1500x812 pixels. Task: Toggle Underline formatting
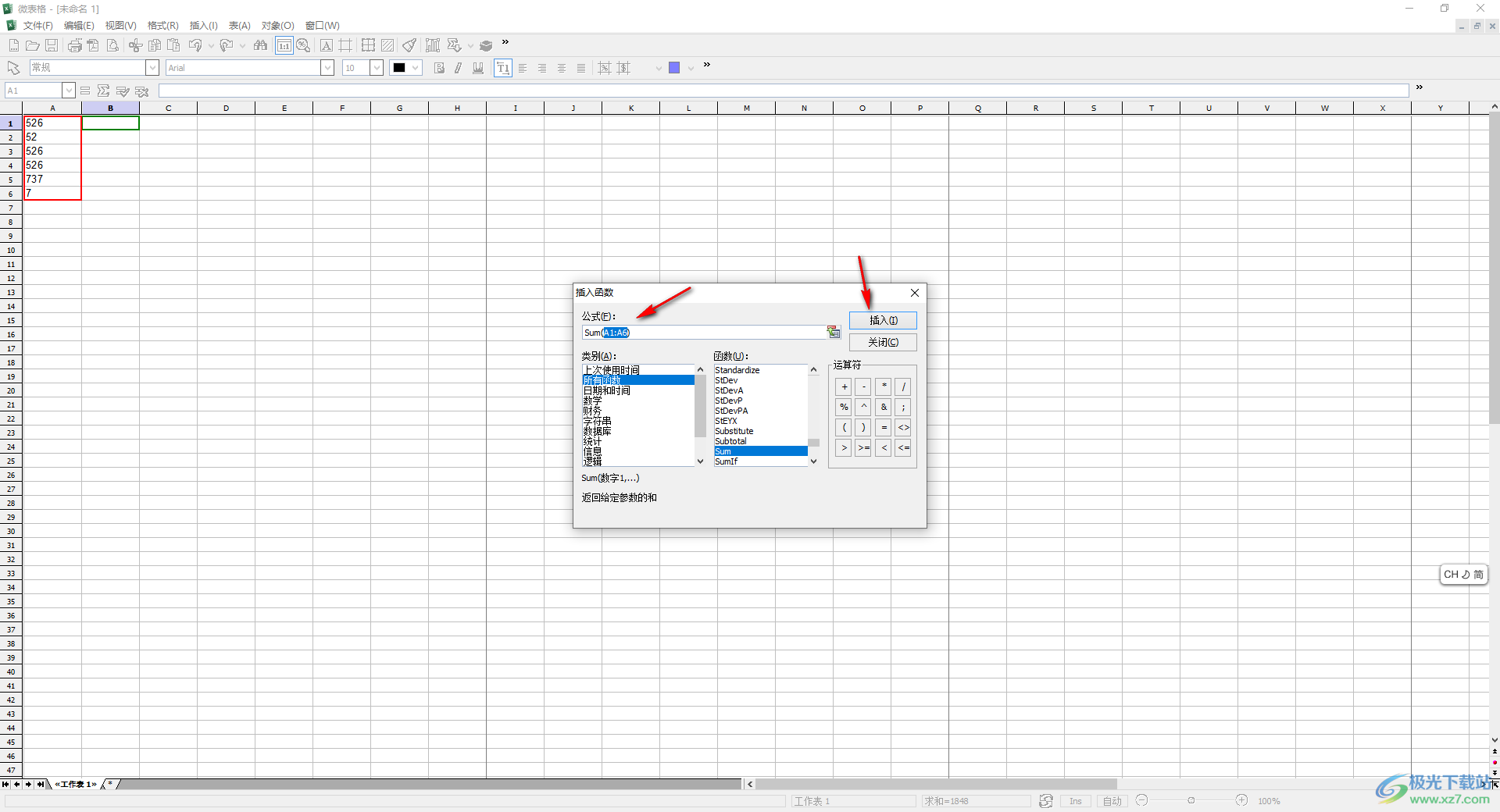[478, 68]
